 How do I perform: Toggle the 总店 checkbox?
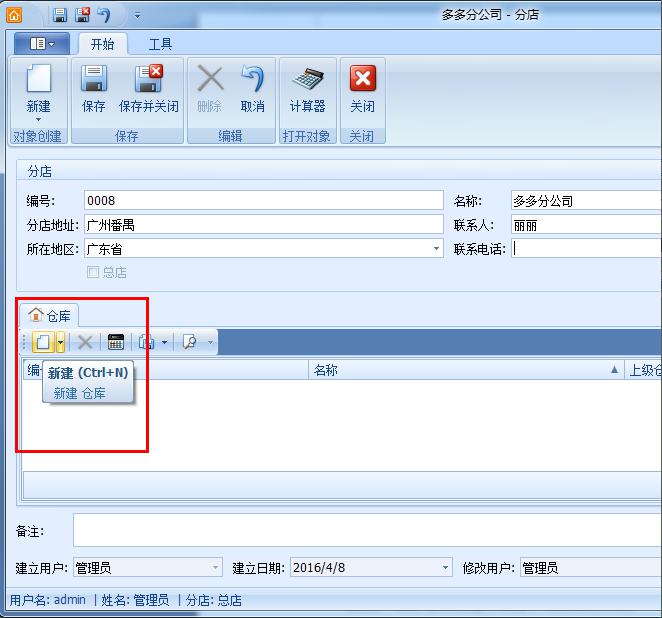pyautogui.click(x=93, y=272)
